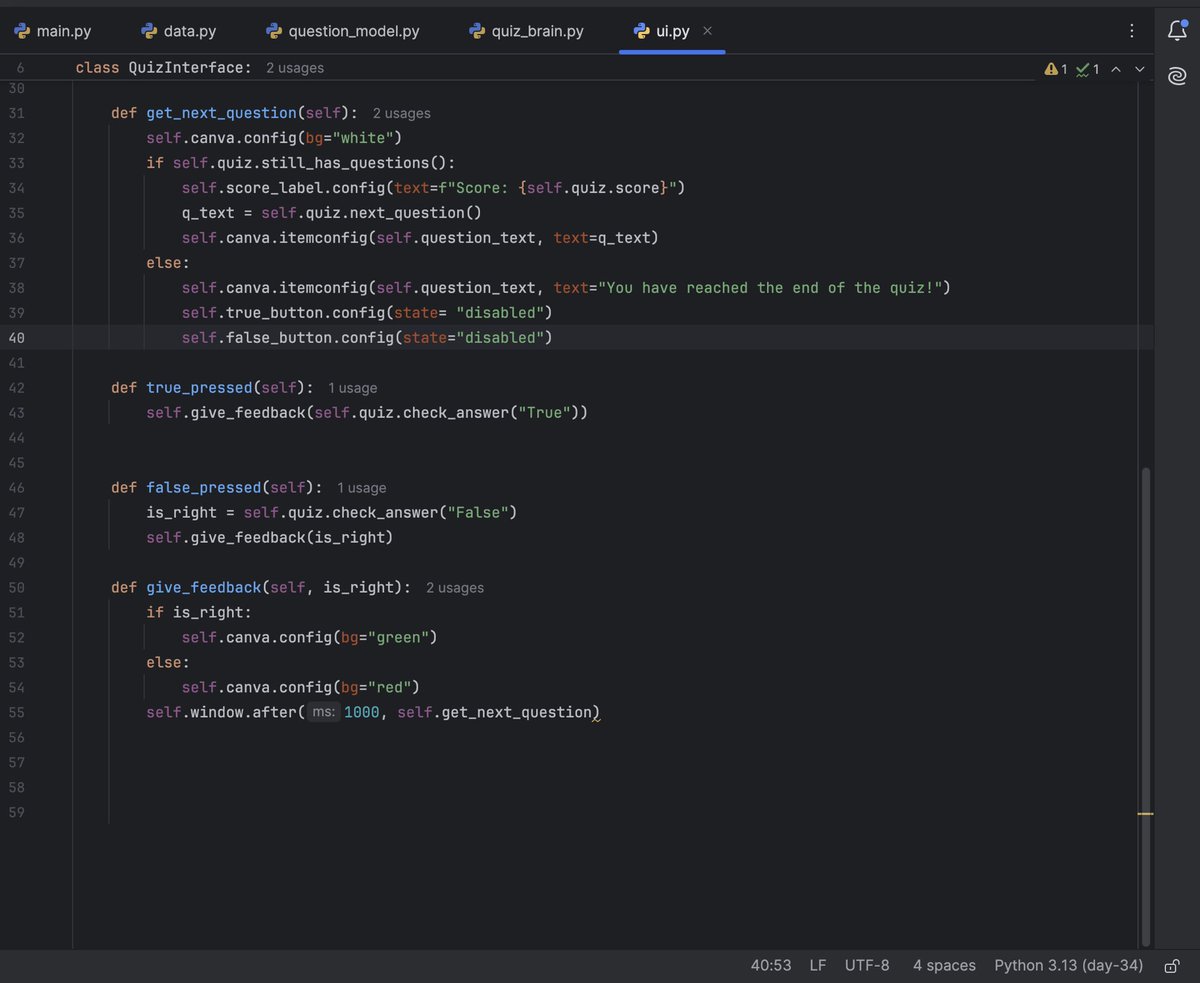1200x983 pixels.
Task: Click false_button on line 40
Action: 279,338
